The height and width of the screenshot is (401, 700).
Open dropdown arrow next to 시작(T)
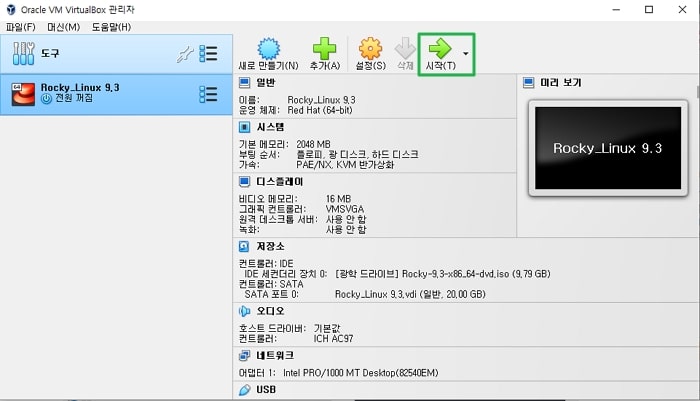click(x=466, y=54)
